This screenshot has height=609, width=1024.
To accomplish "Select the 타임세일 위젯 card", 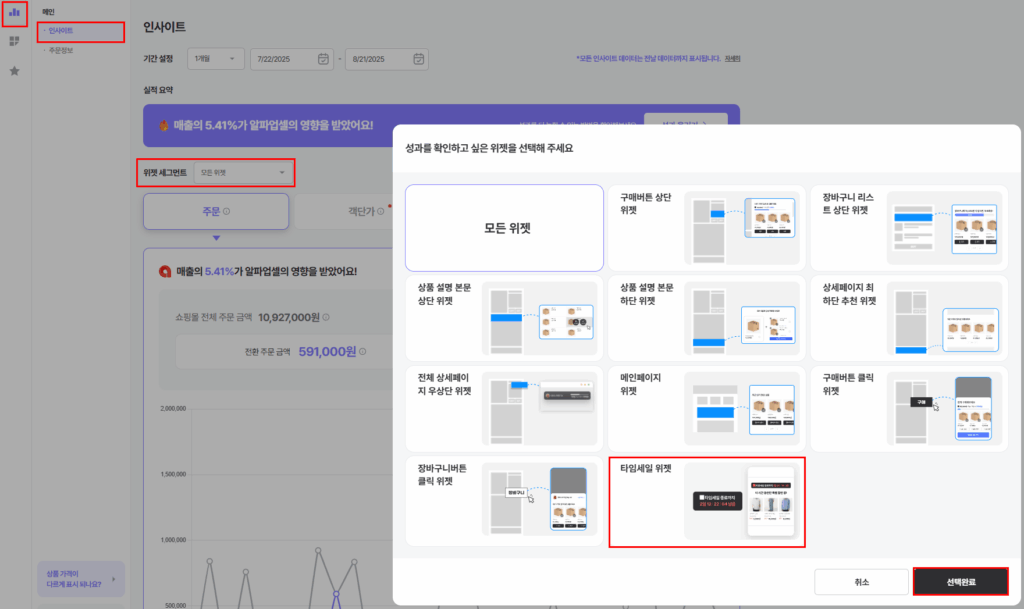I will (x=707, y=503).
